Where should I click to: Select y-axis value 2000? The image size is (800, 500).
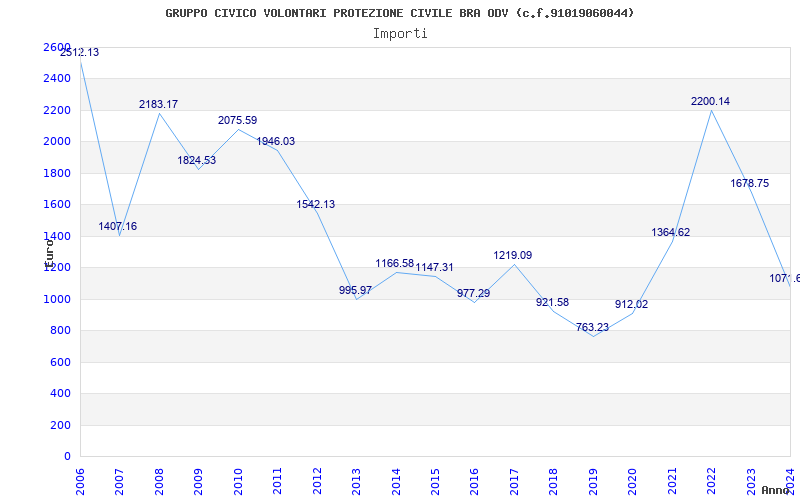57,141
